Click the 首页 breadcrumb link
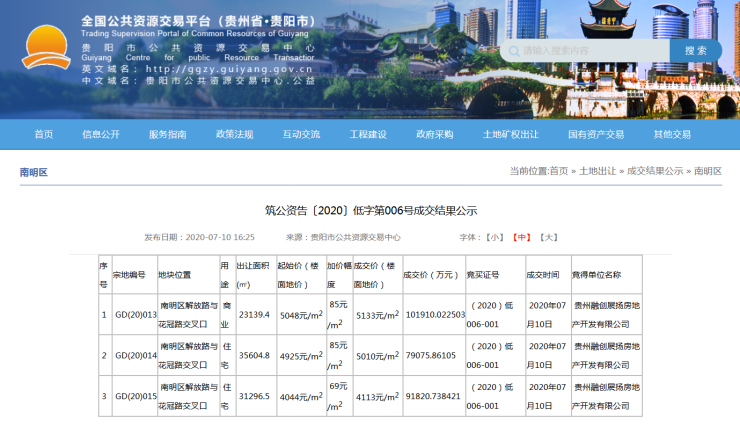The width and height of the screenshot is (740, 433). 559,172
